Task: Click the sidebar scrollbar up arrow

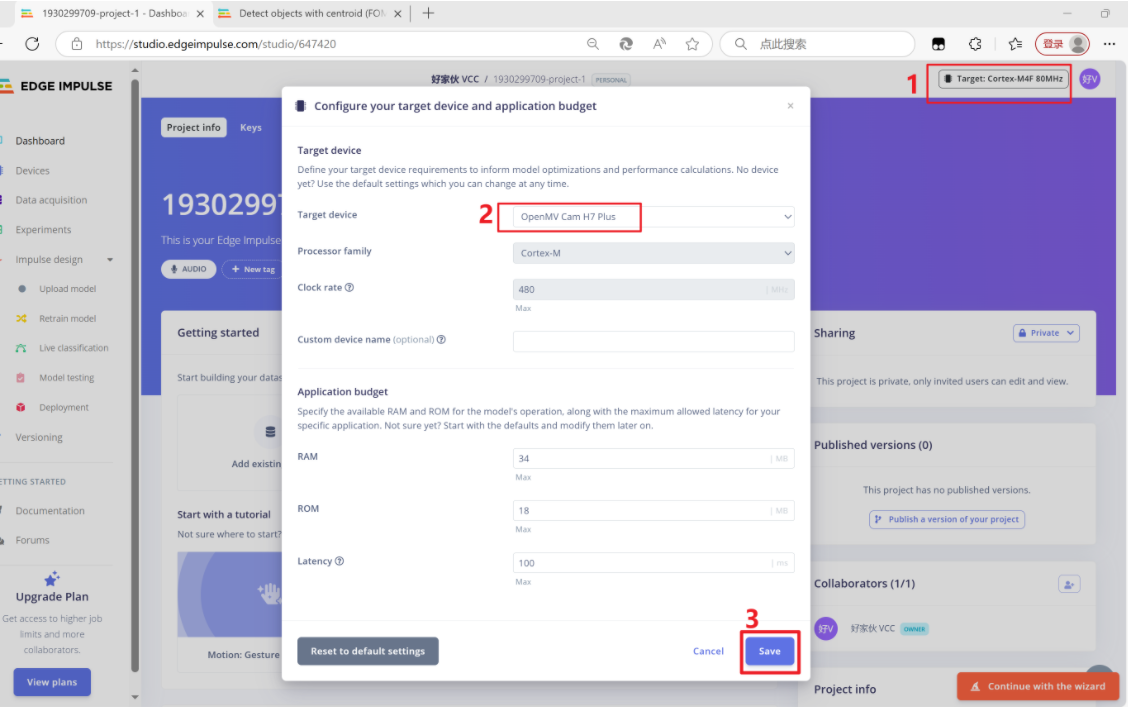Action: [x=135, y=70]
